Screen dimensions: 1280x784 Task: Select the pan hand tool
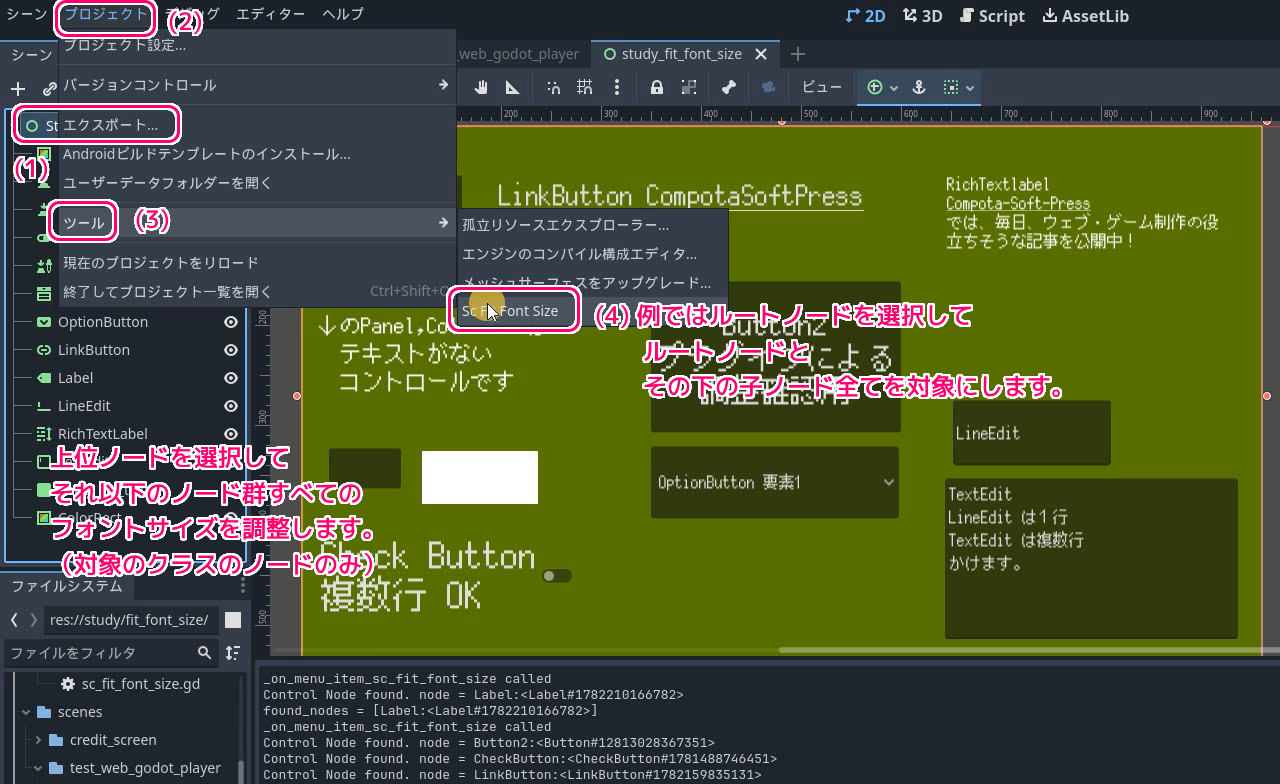point(481,87)
